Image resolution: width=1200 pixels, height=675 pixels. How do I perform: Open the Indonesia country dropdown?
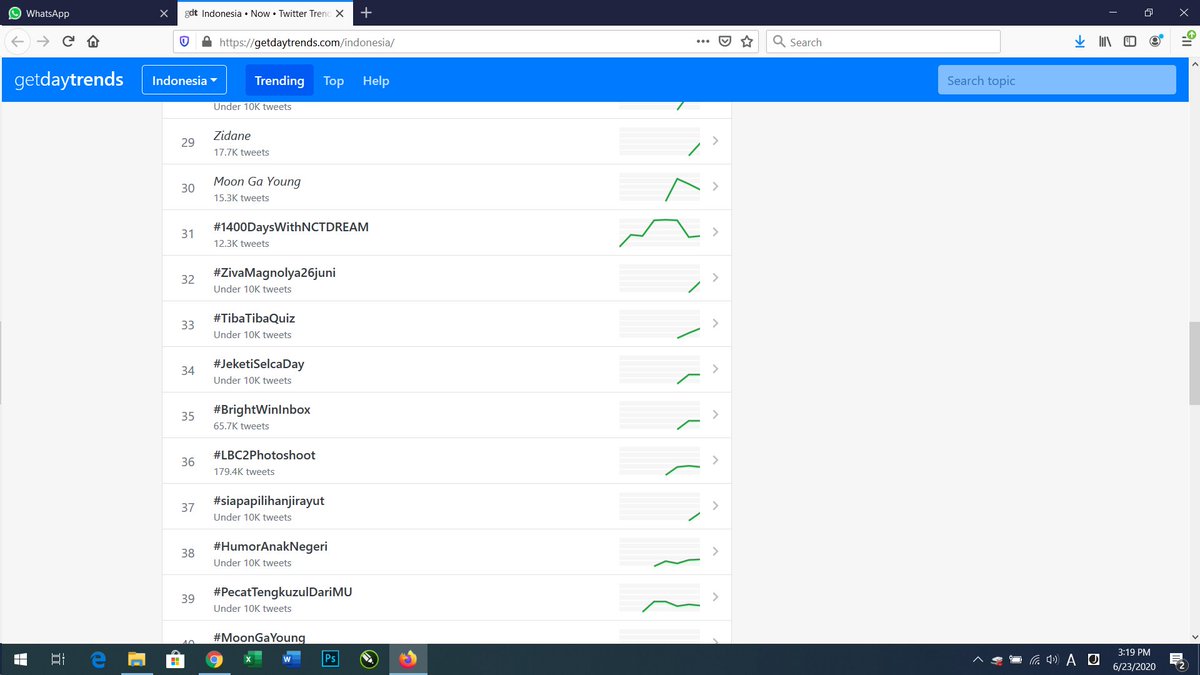(x=185, y=80)
